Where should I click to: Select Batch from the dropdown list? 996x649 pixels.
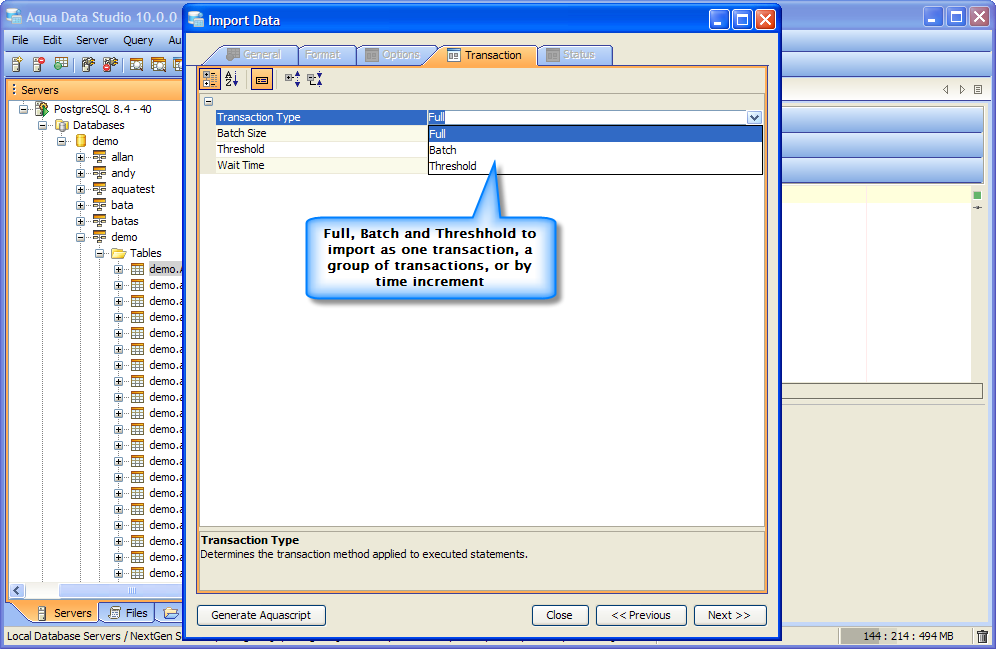pyautogui.click(x=595, y=150)
